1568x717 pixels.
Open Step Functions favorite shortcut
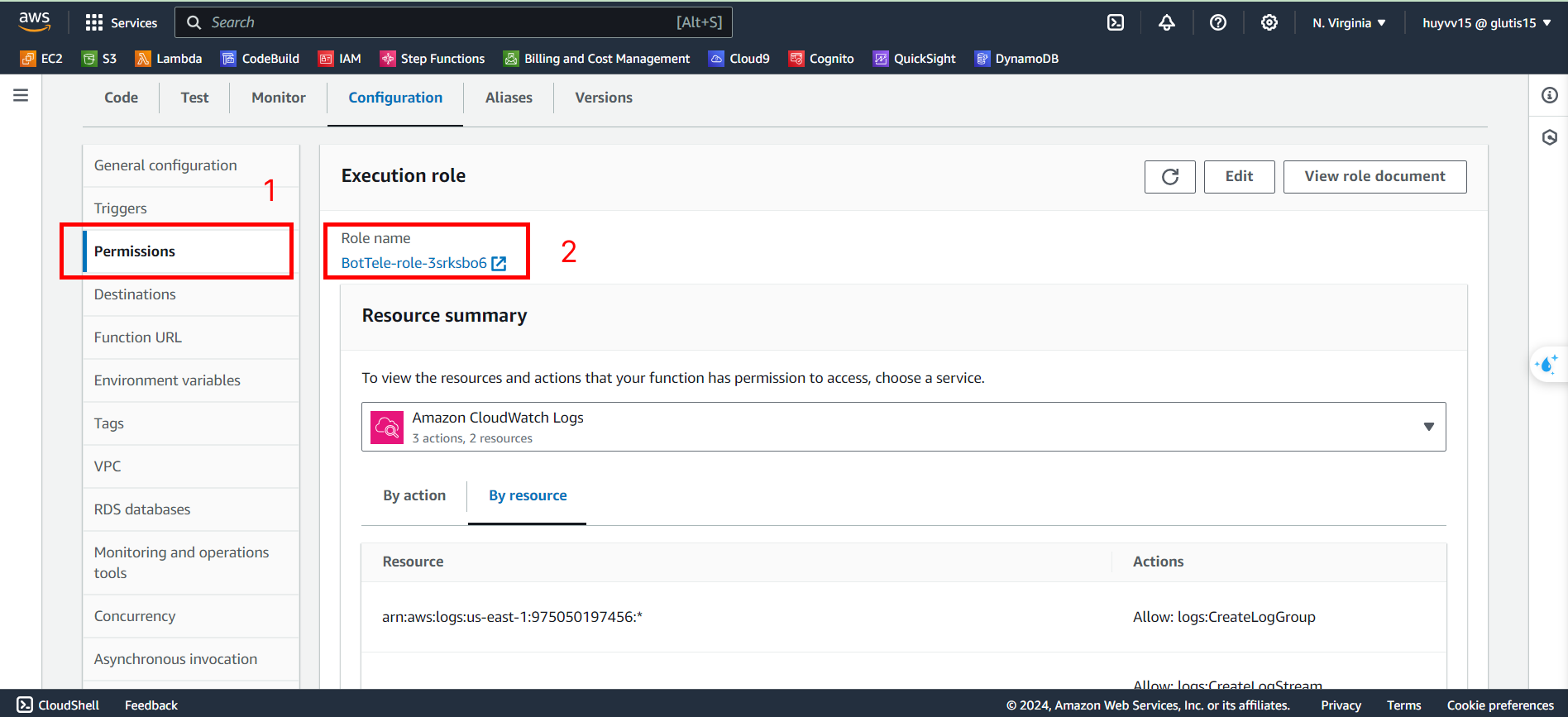(x=433, y=59)
